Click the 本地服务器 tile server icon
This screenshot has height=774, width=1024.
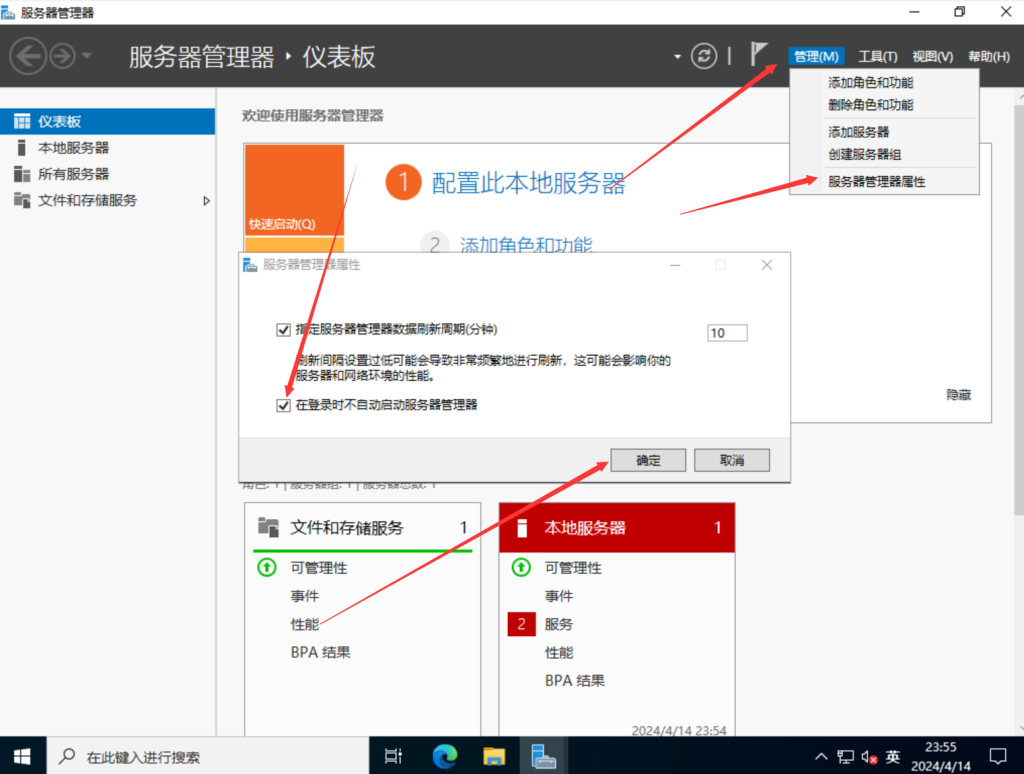coord(522,528)
